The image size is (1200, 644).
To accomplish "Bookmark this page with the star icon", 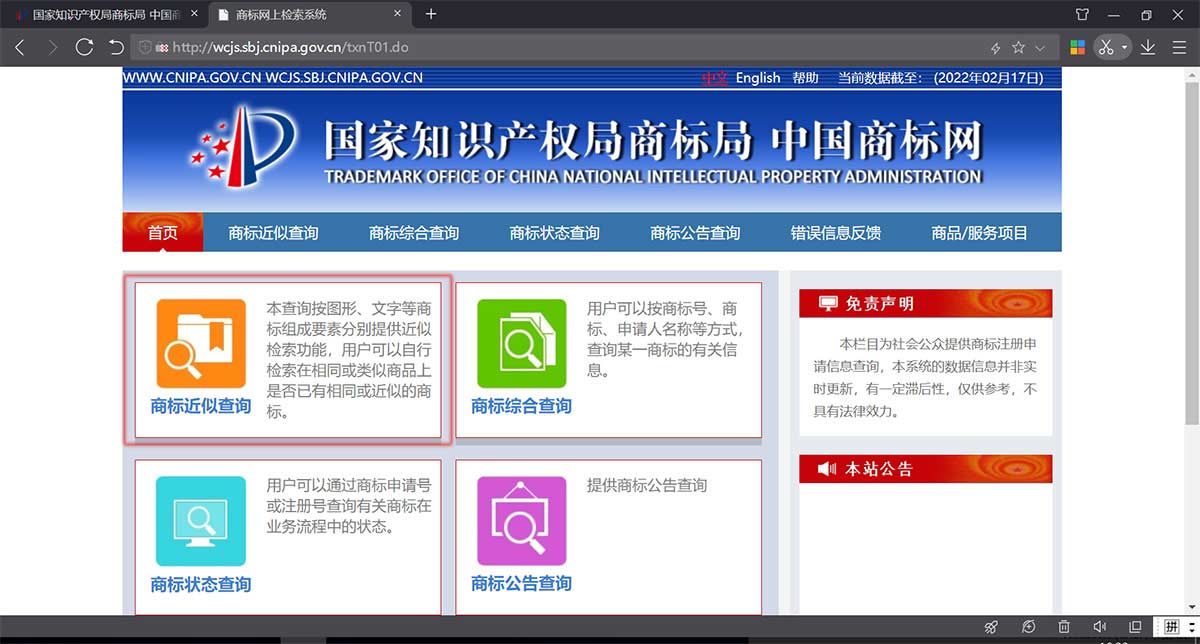I will [1018, 47].
